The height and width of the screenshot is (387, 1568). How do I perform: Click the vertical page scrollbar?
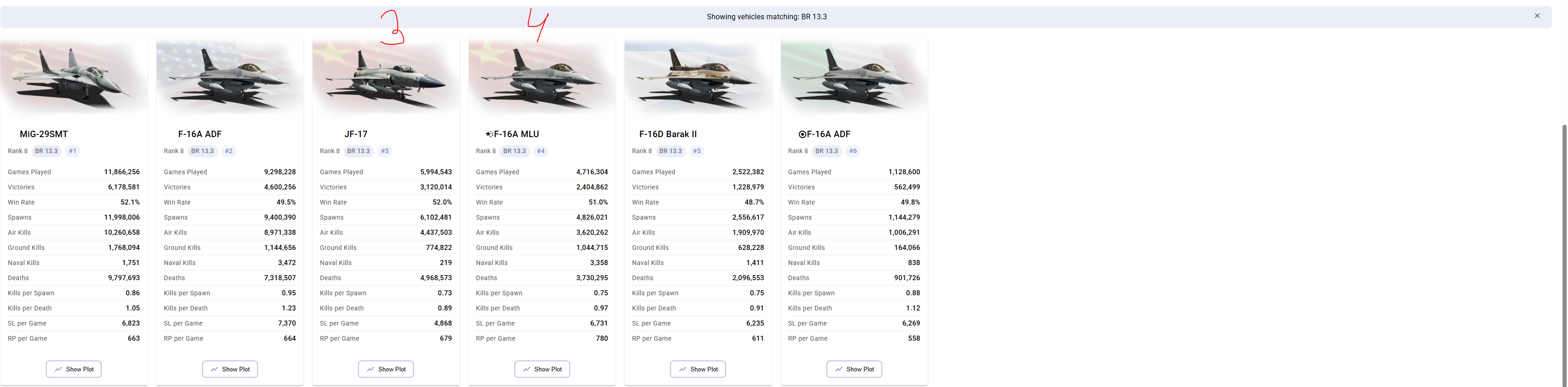point(1564,243)
